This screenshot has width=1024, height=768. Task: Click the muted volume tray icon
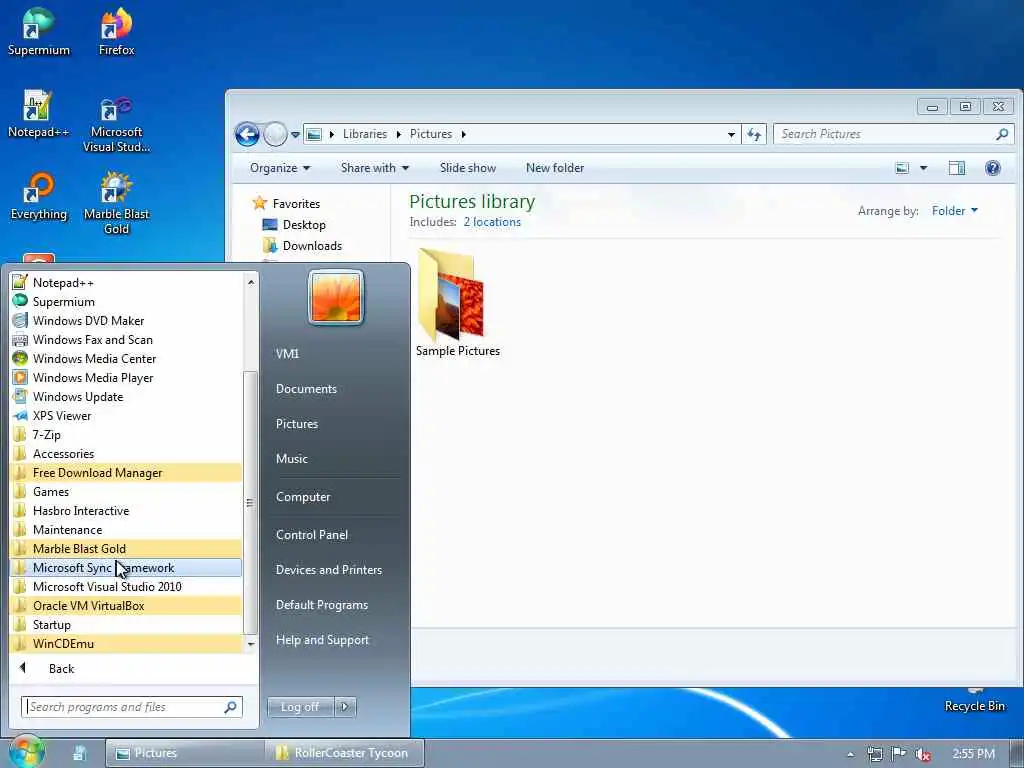922,754
